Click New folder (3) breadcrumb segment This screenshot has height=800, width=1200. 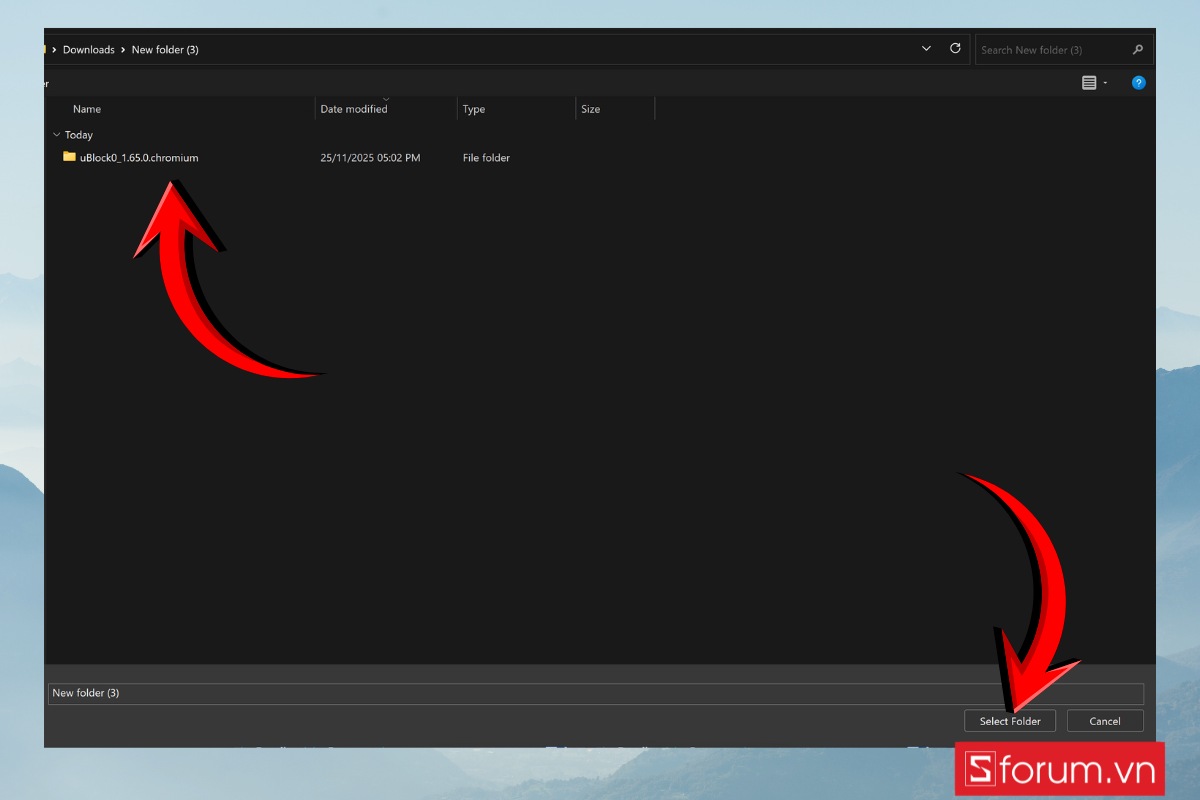click(x=165, y=49)
